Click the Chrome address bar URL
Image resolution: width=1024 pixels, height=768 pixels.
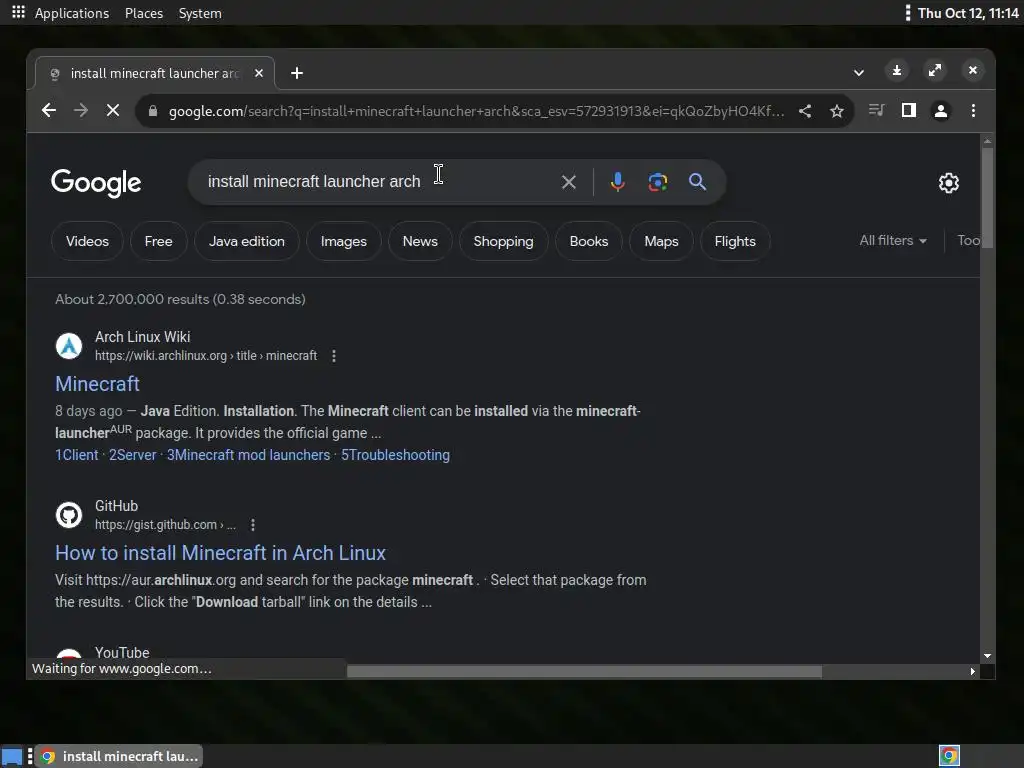pyautogui.click(x=477, y=111)
